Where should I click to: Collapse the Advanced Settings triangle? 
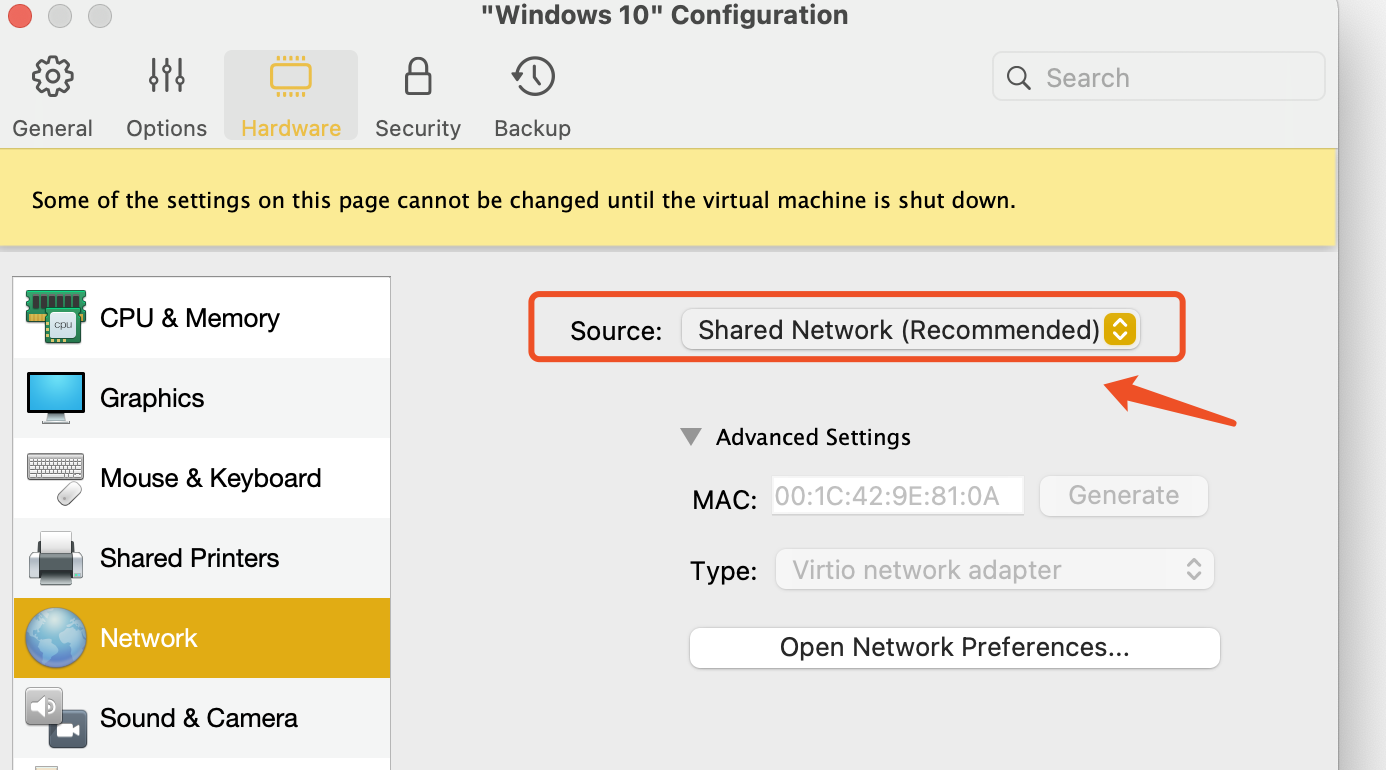point(691,437)
